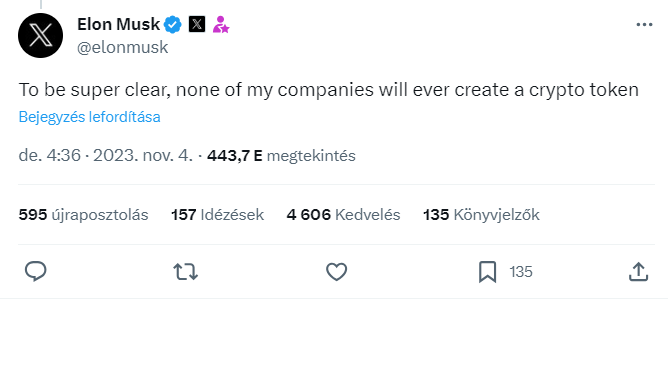The height and width of the screenshot is (368, 668).
Task: Click the reply speech bubble icon
Action: coord(36,271)
